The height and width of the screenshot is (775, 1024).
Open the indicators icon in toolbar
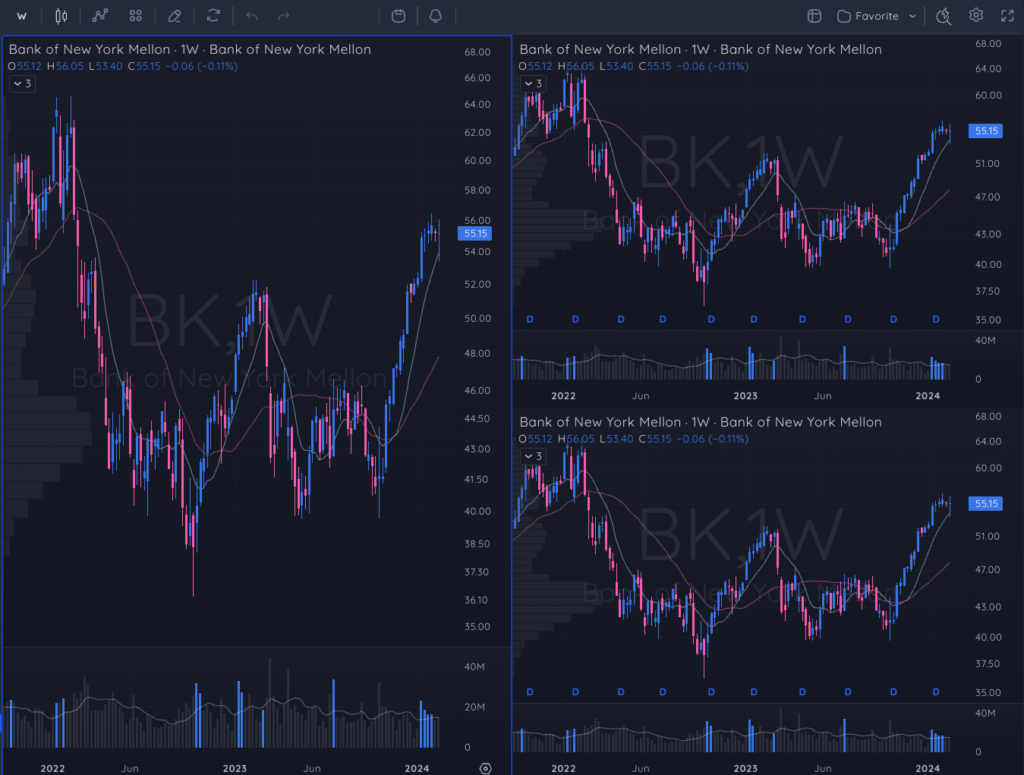(100, 16)
